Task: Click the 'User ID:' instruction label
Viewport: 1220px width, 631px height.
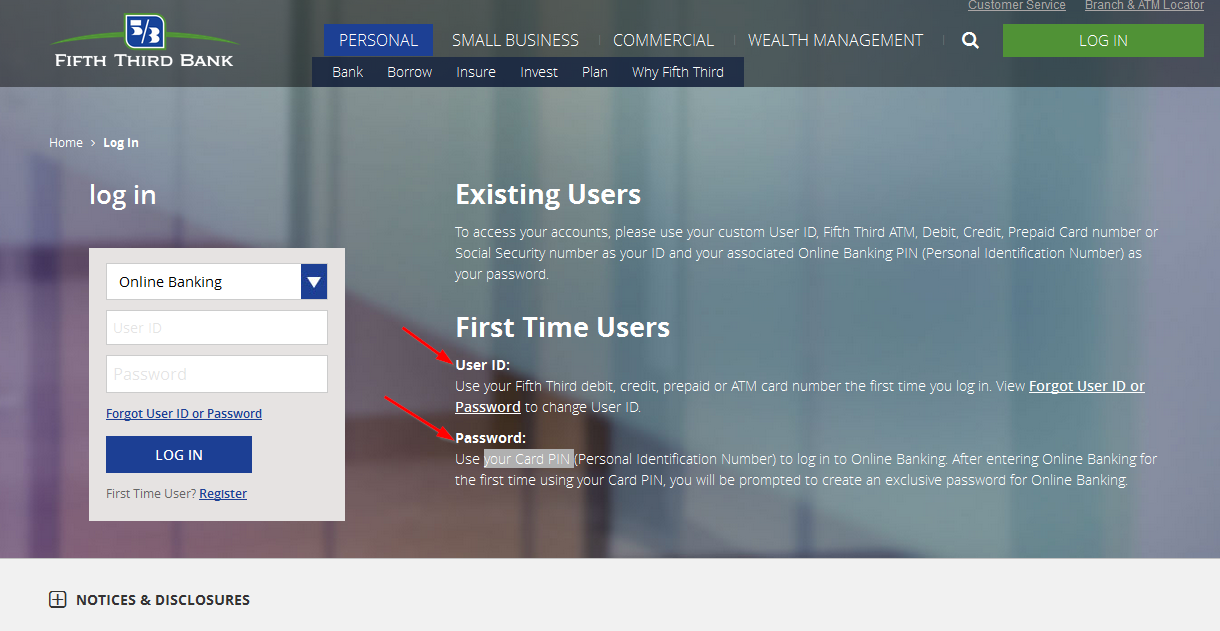Action: point(482,365)
